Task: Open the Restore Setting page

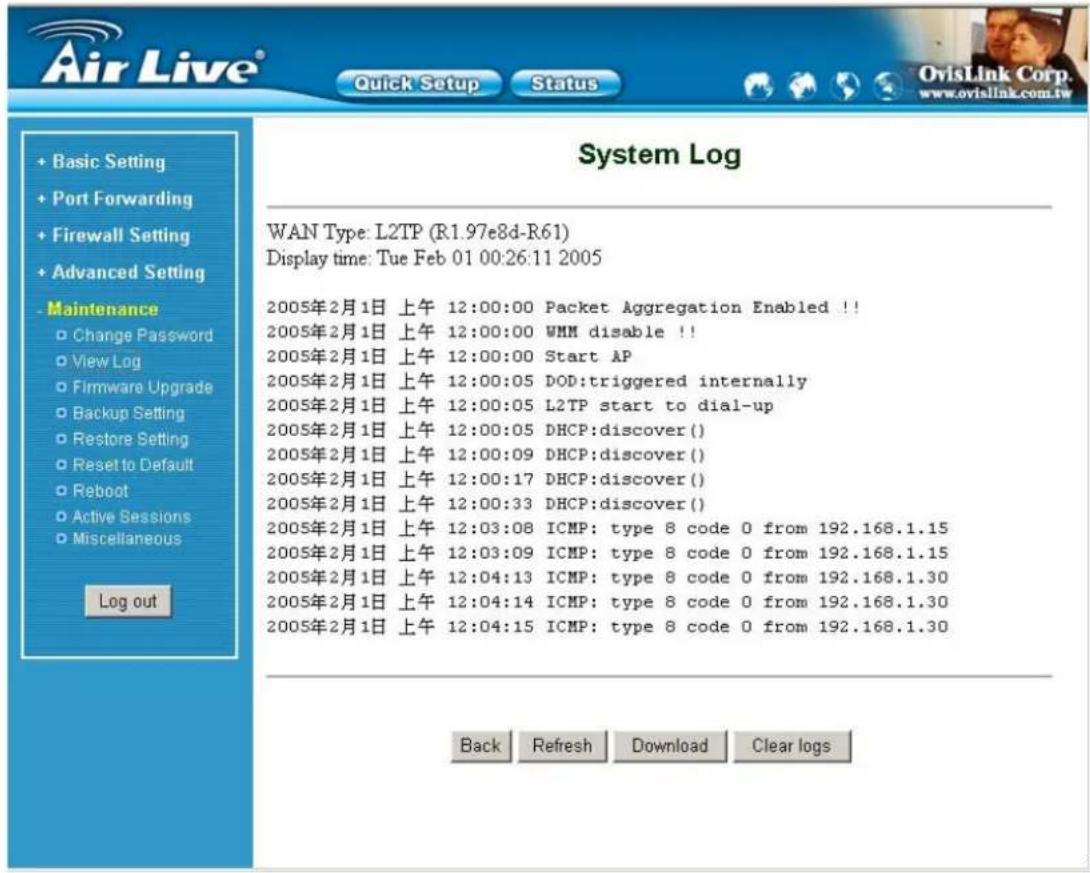Action: [x=131, y=439]
